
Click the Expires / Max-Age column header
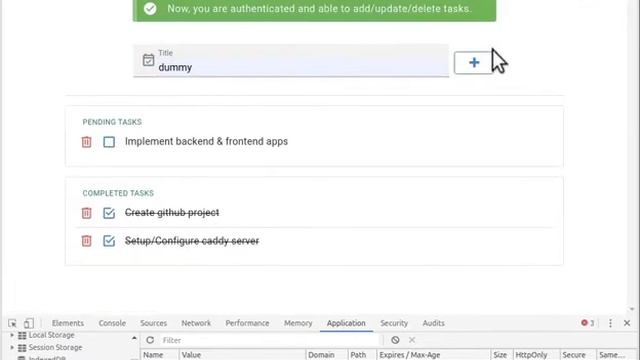pyautogui.click(x=433, y=355)
